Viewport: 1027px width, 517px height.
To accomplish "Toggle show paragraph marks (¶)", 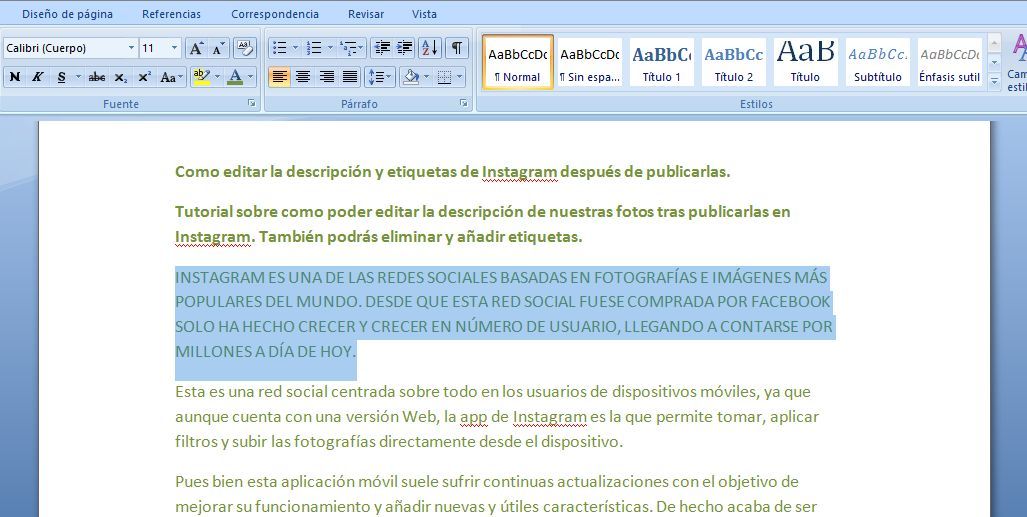I will (457, 48).
